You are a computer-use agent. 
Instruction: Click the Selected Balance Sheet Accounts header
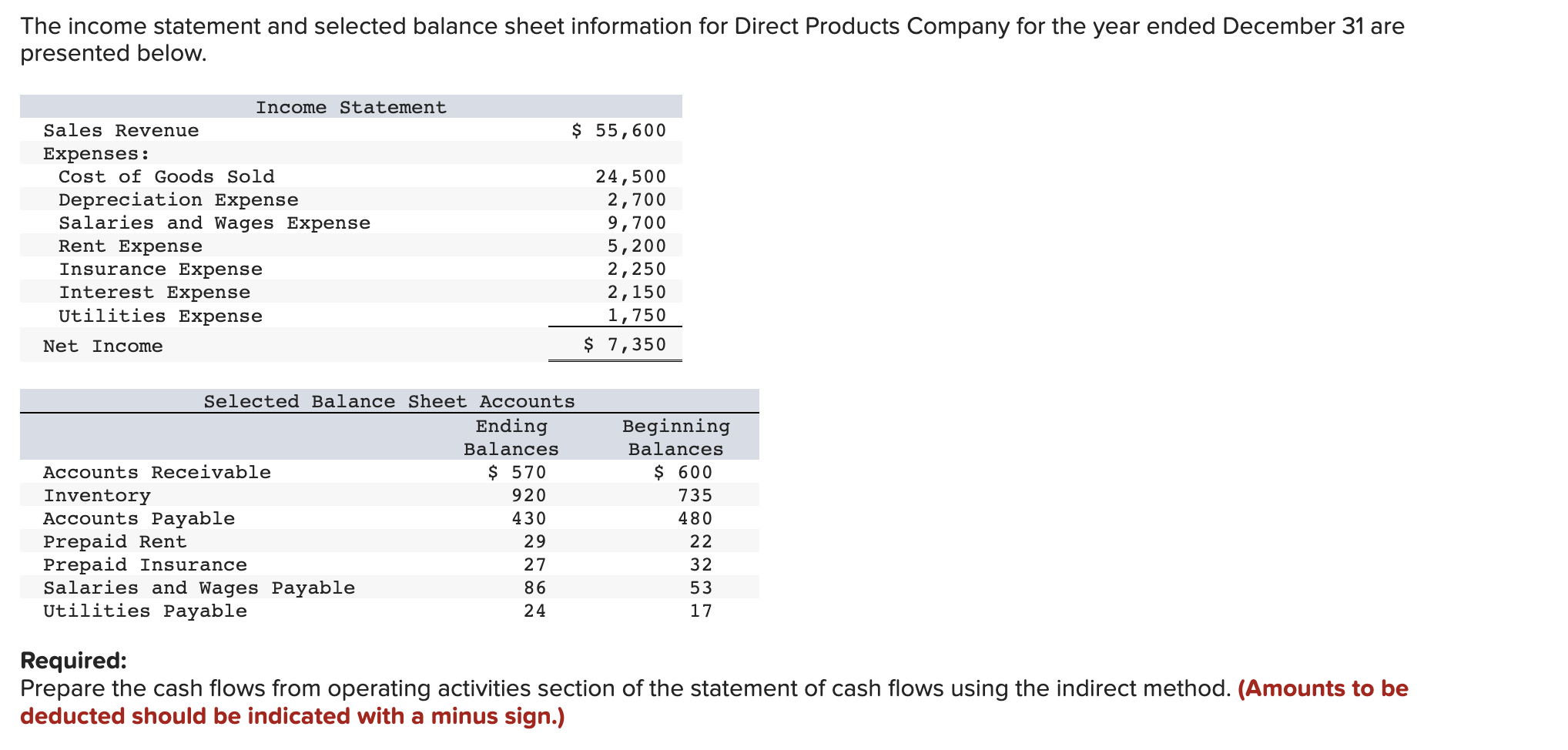pos(388,401)
